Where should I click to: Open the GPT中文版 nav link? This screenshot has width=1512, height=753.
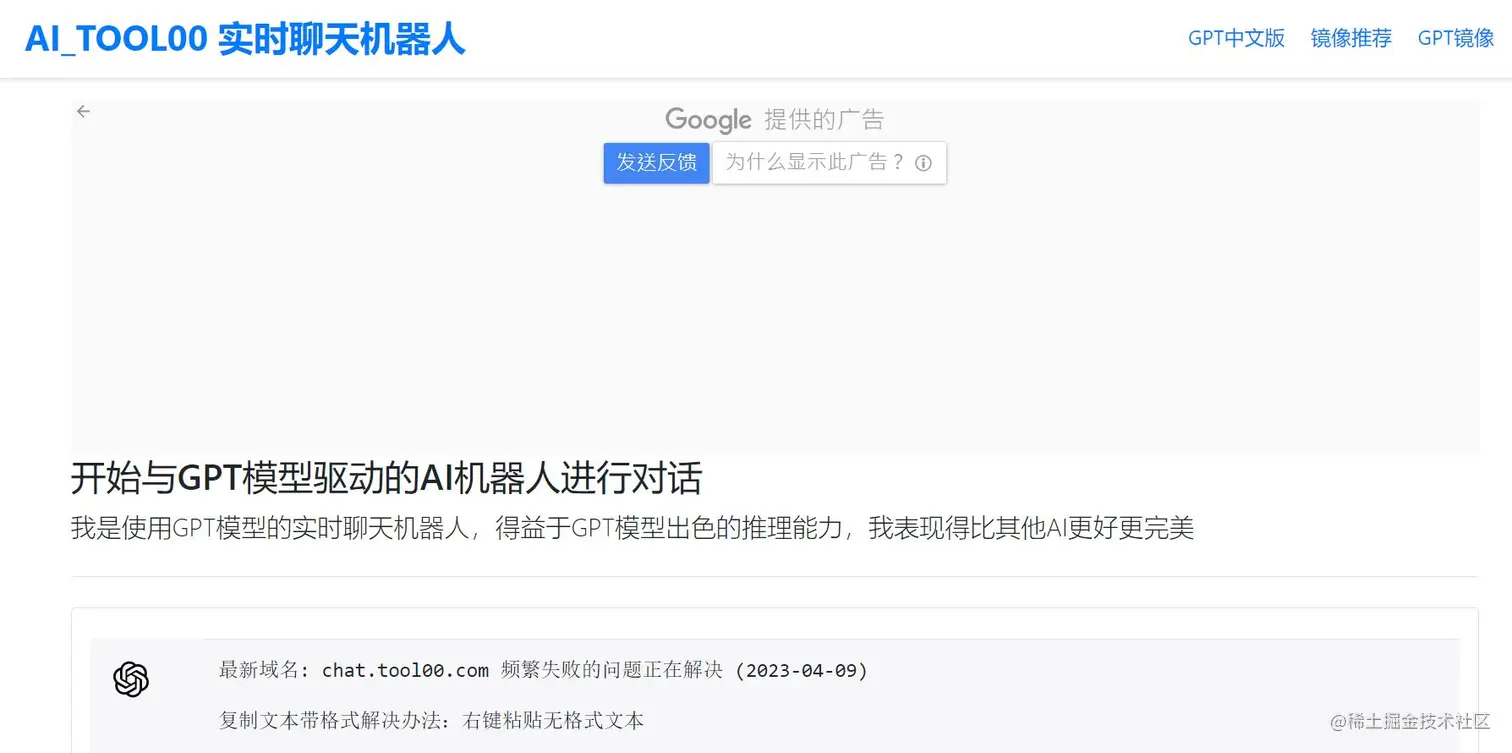point(1236,38)
